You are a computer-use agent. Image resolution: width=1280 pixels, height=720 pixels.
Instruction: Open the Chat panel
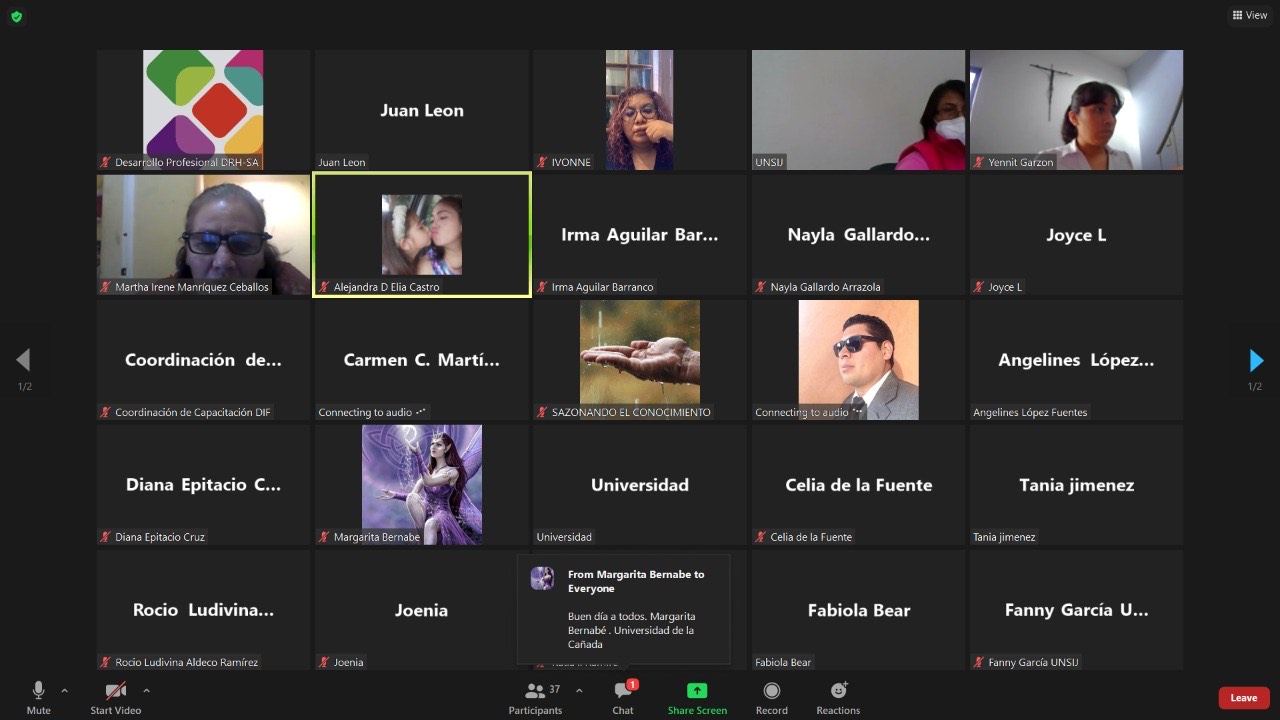click(623, 691)
